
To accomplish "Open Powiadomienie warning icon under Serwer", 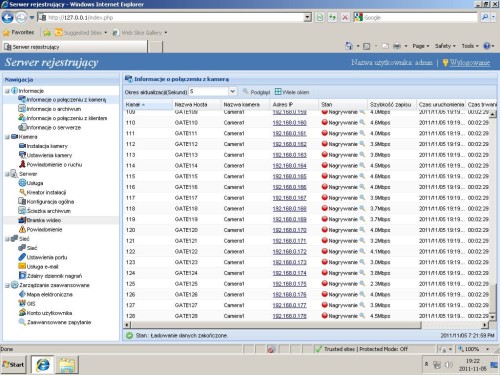I will [x=22, y=229].
